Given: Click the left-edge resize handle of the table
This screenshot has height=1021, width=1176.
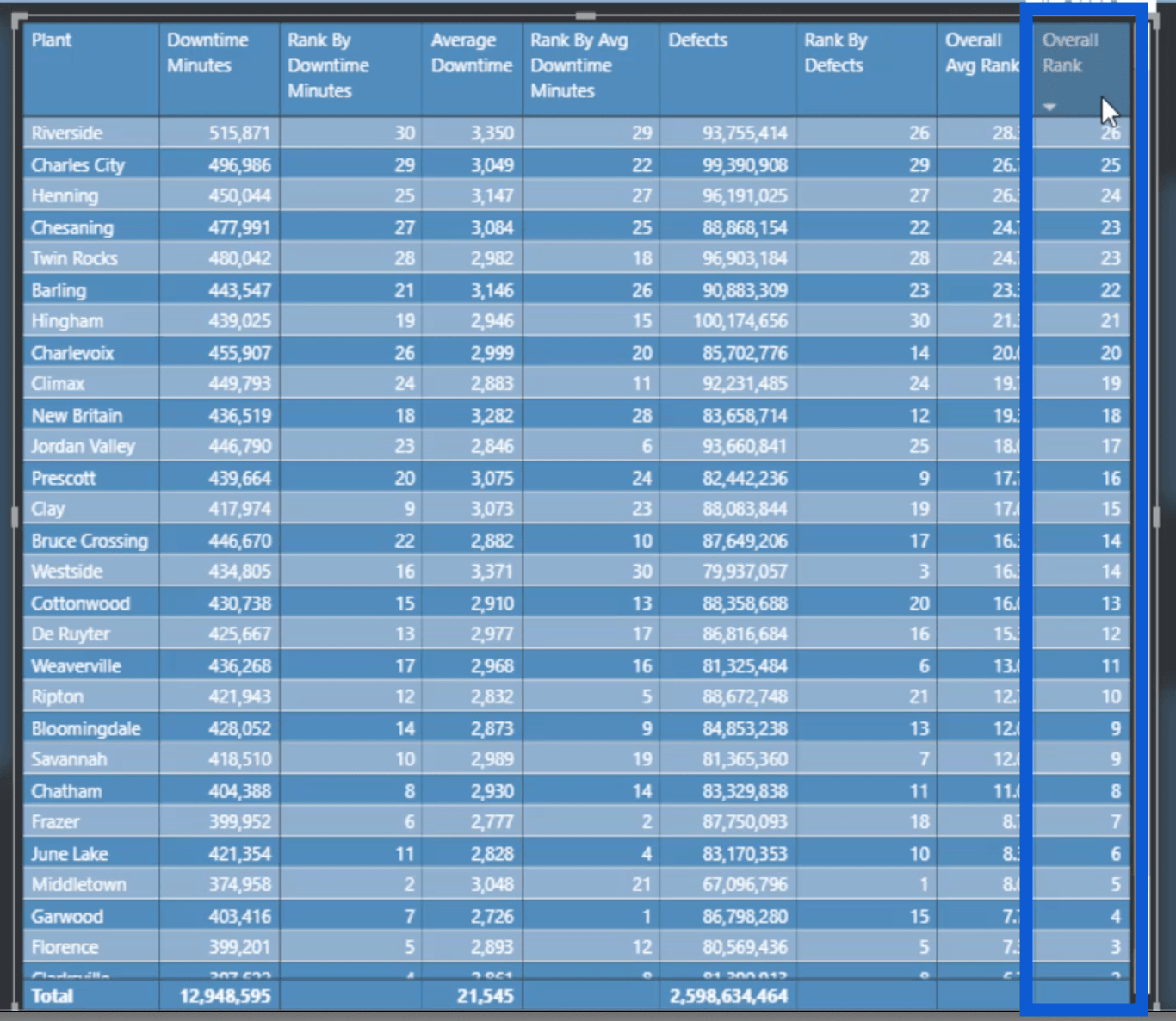Looking at the screenshot, I should coord(14,517).
